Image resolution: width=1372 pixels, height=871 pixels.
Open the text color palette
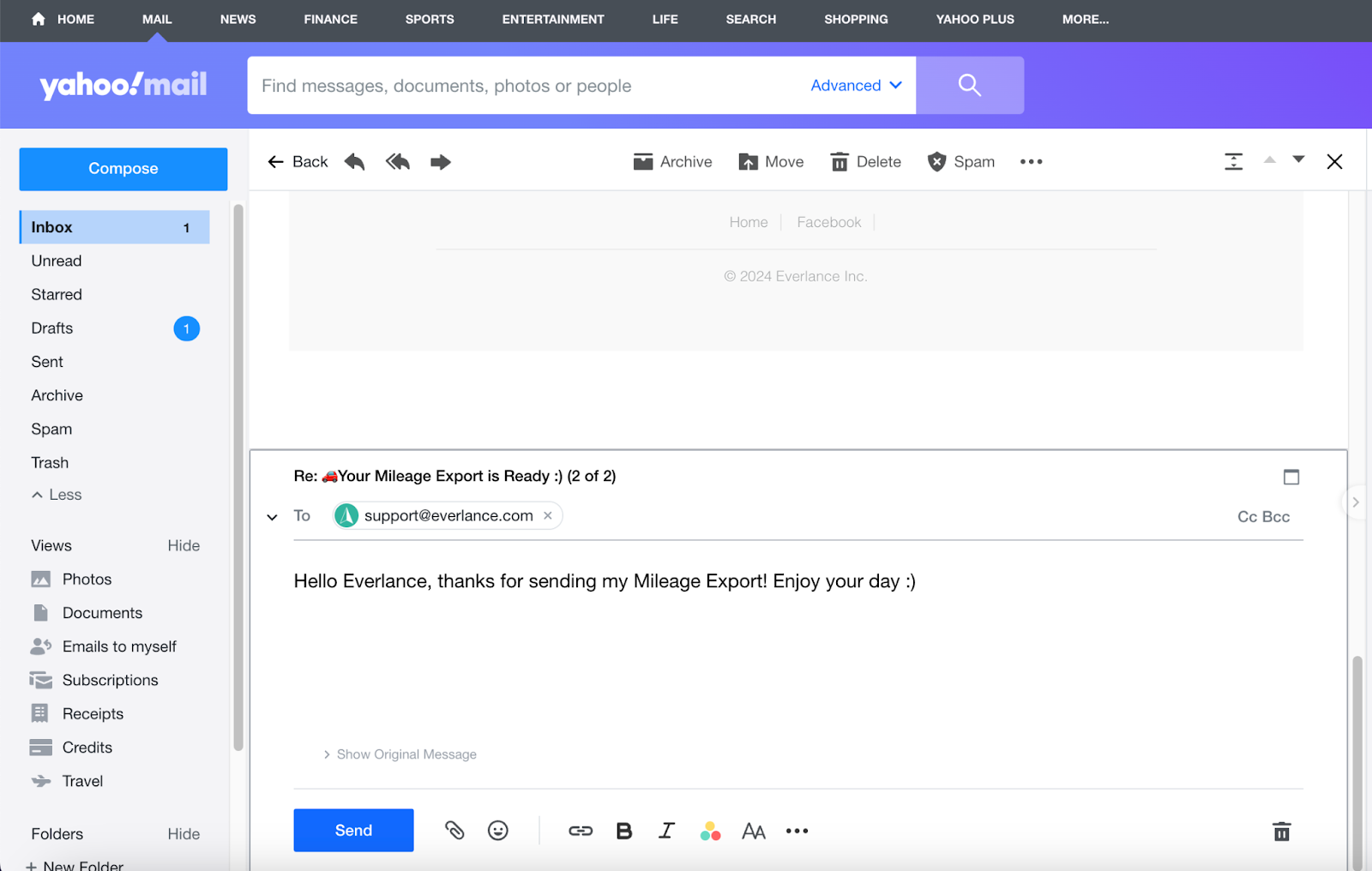710,831
